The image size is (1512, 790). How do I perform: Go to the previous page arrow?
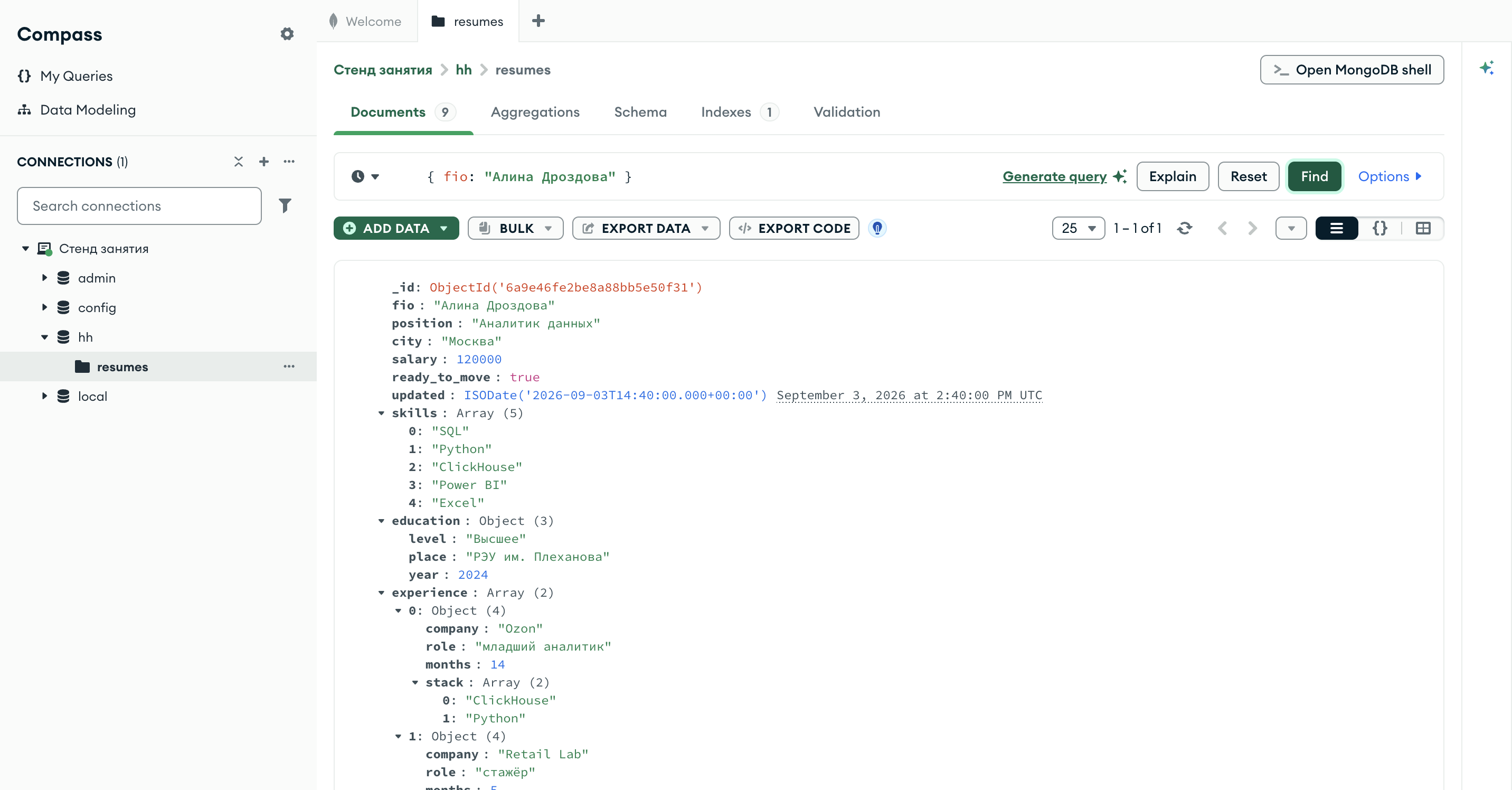point(1223,228)
